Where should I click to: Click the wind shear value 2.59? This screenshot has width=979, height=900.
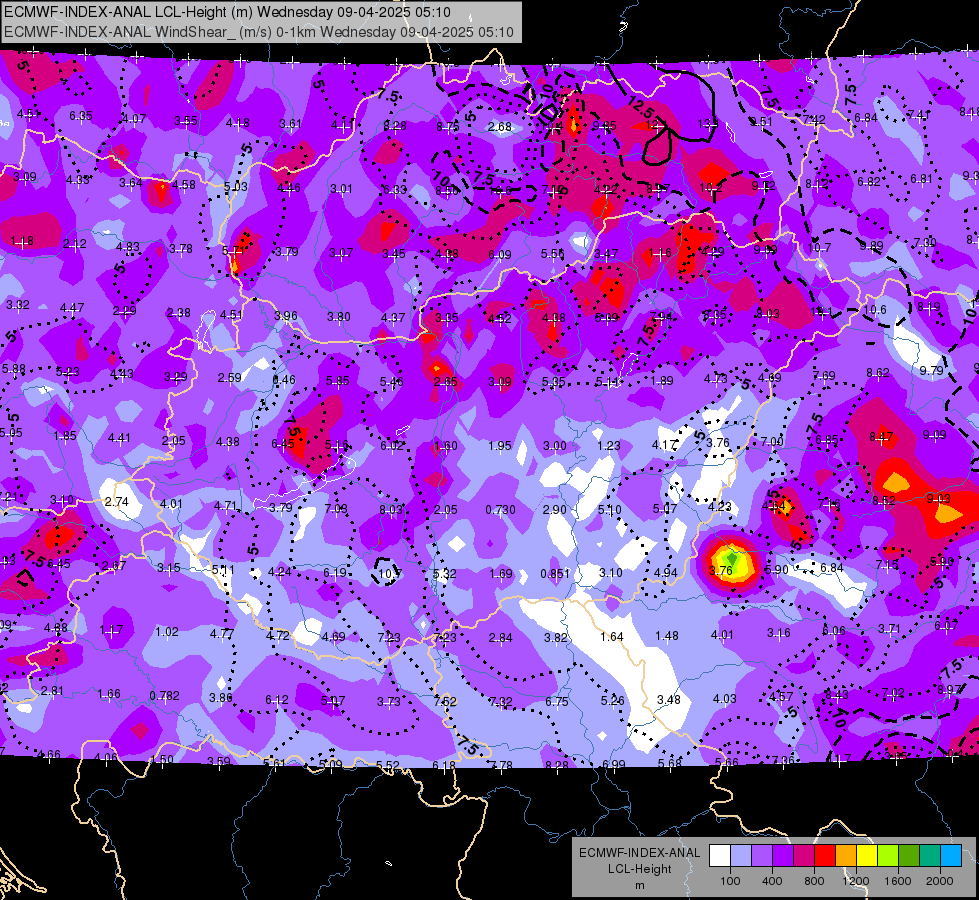tap(230, 377)
